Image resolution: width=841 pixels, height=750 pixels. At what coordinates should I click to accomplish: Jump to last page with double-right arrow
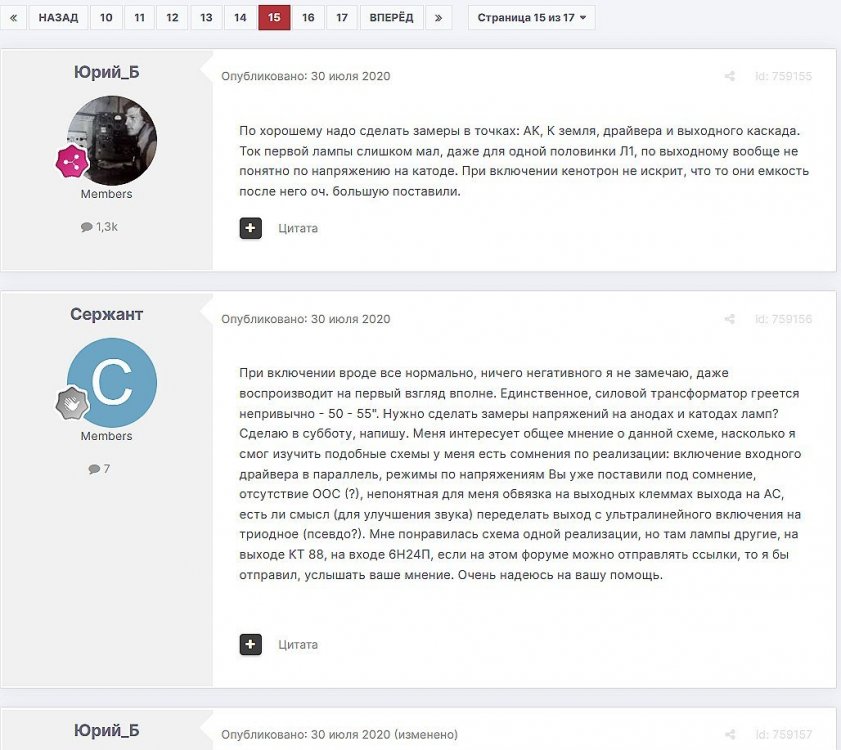tap(438, 18)
